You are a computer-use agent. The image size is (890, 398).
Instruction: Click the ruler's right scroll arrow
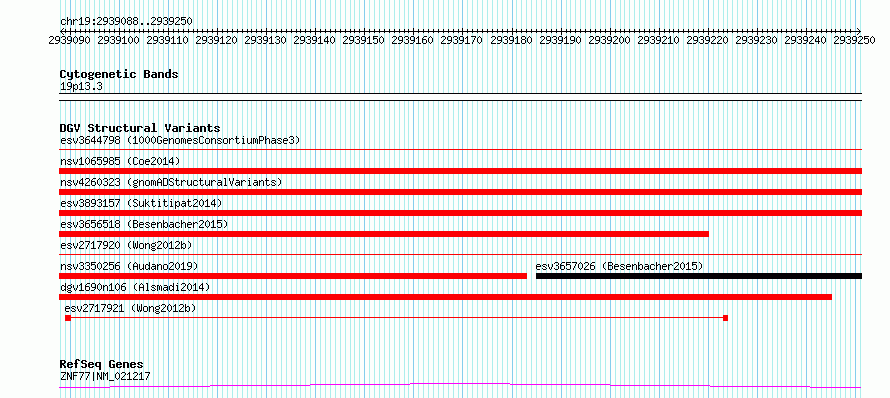tap(859, 31)
